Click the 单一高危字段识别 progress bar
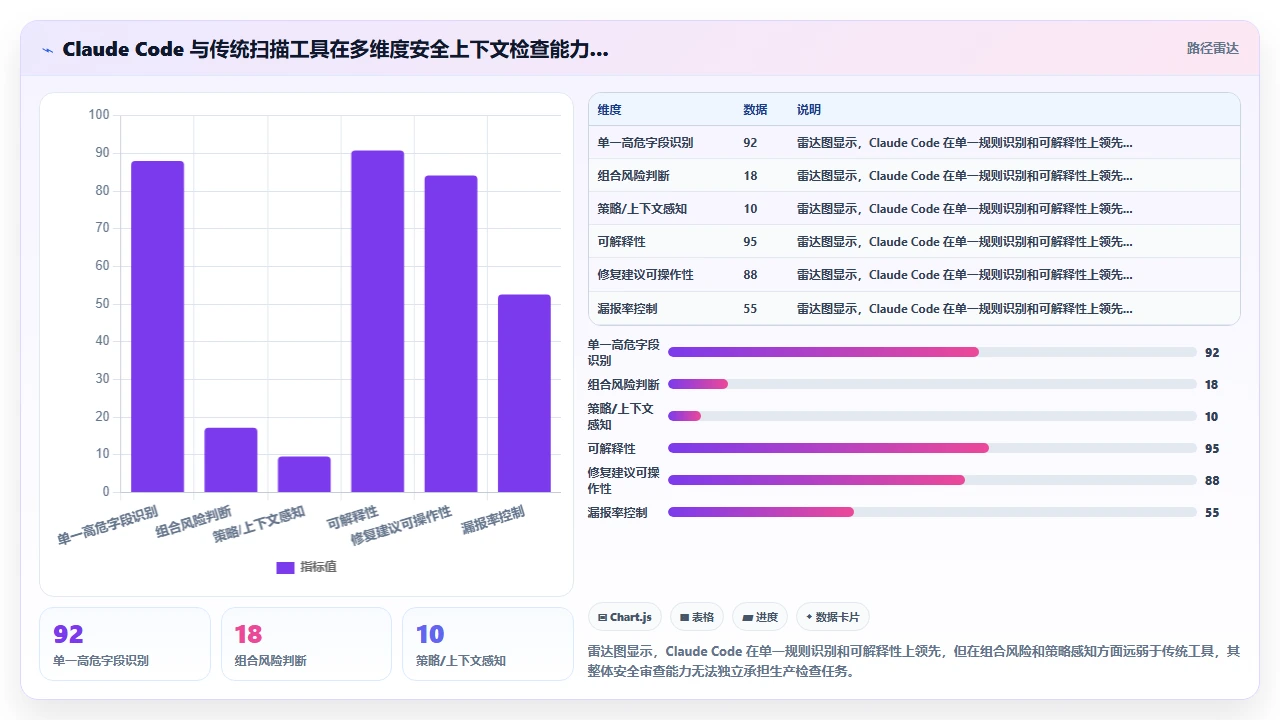The image size is (1280, 720). [932, 352]
